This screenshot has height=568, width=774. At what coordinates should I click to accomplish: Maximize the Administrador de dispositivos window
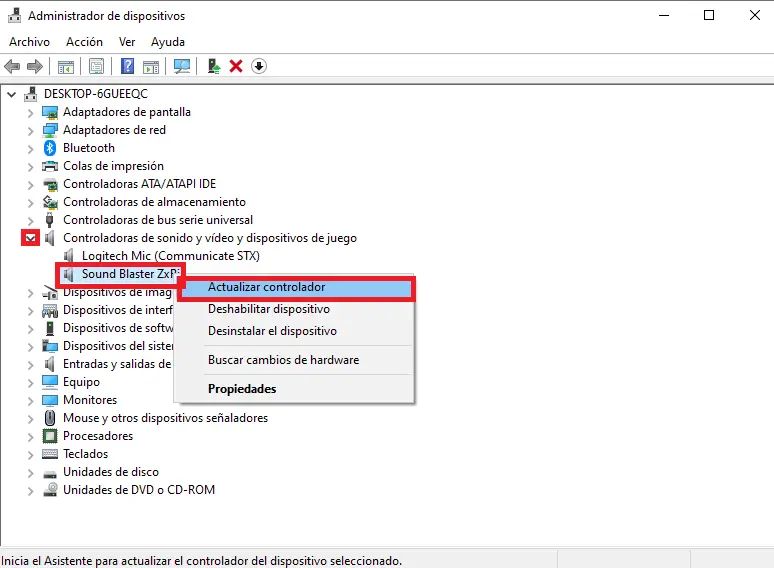(x=709, y=15)
